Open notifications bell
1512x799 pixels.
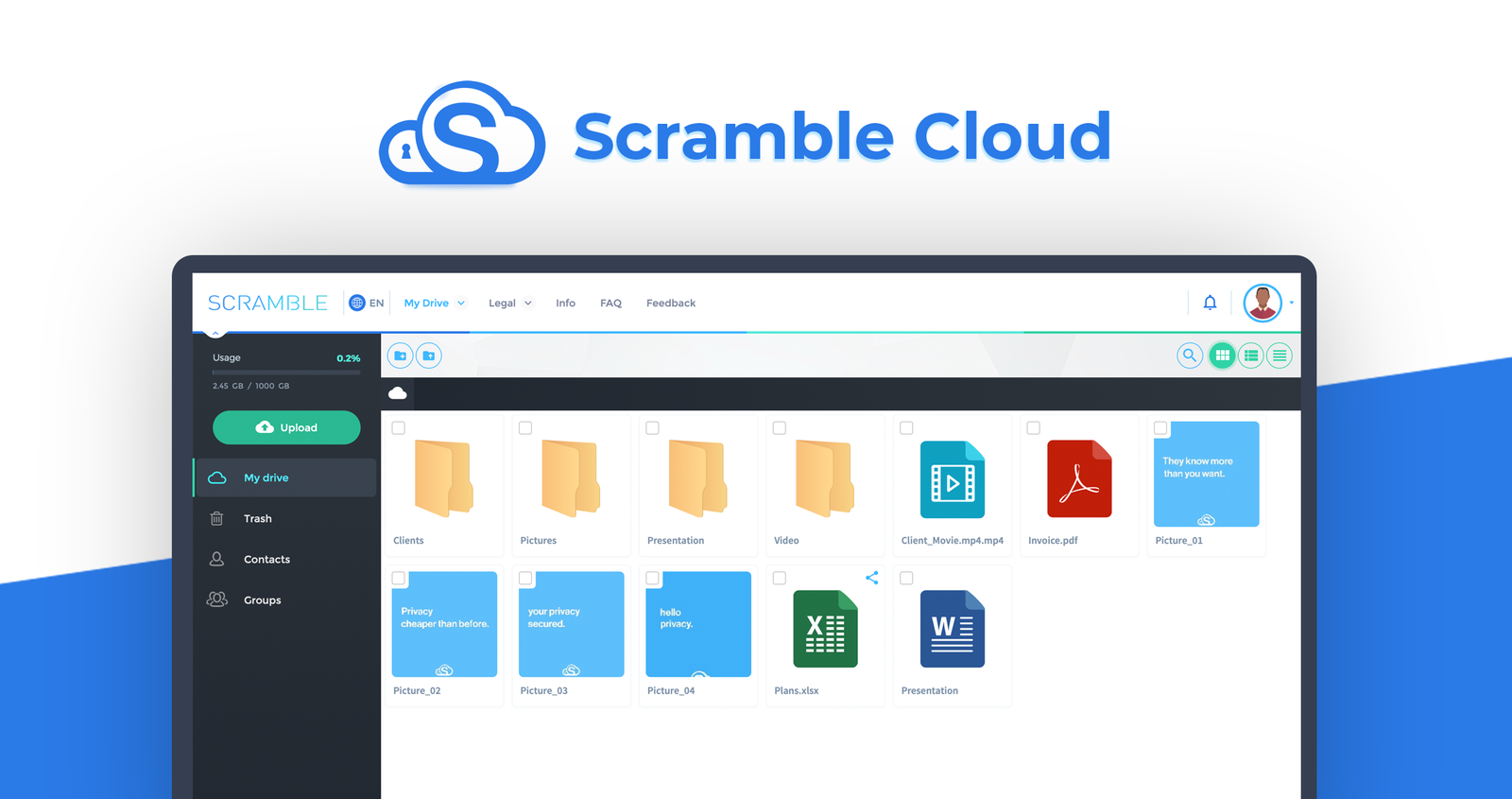1210,303
